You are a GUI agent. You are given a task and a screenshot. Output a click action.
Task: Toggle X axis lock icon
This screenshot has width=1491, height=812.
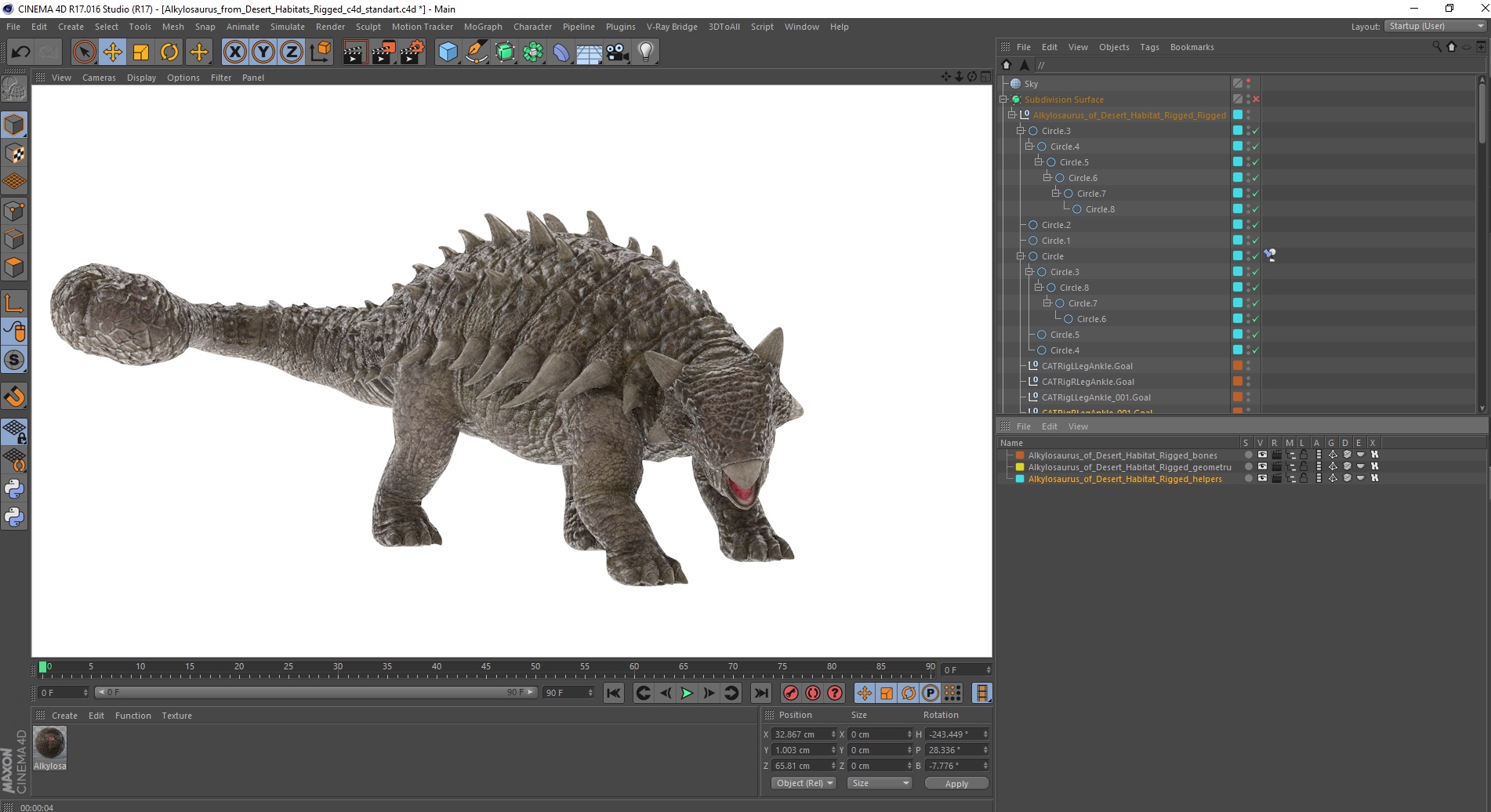[234, 53]
